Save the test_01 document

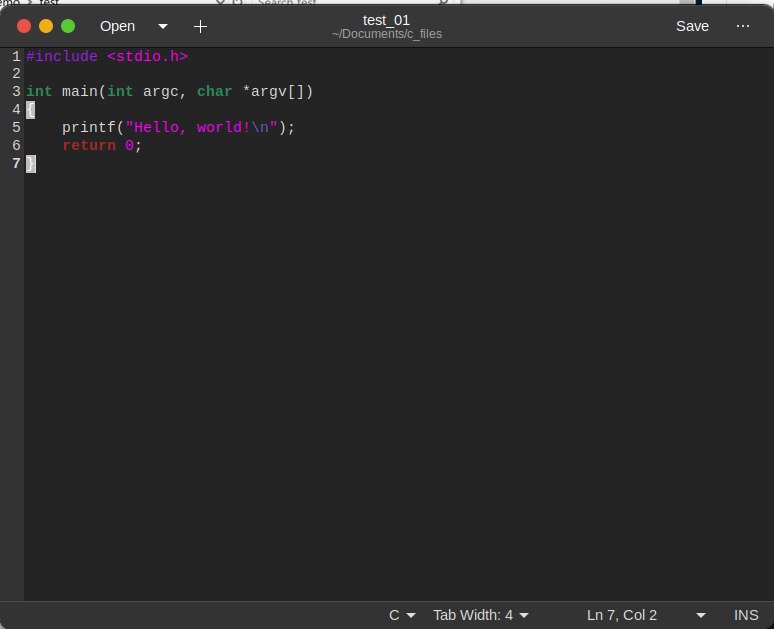coord(692,26)
